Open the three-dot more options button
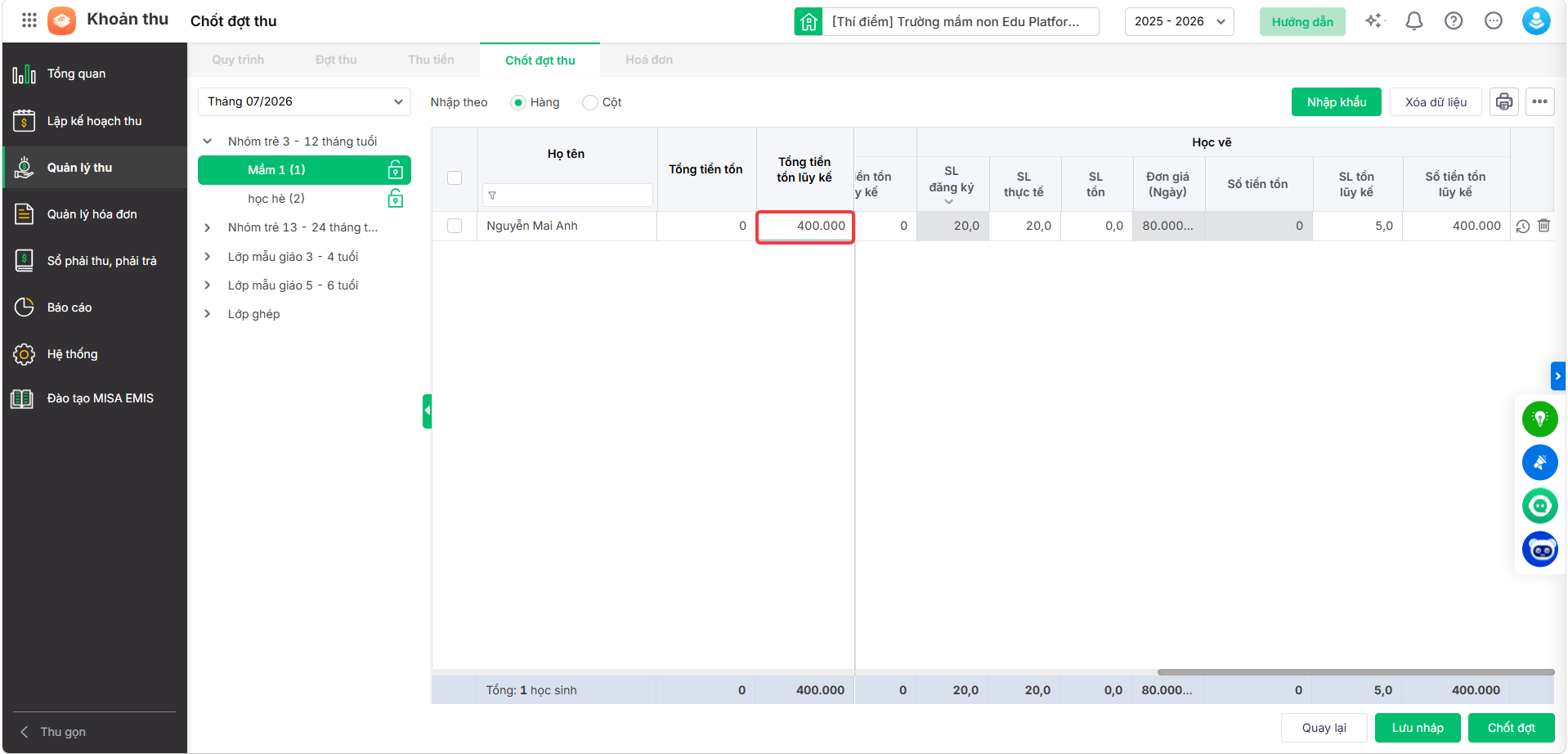1568x754 pixels. 1540,102
